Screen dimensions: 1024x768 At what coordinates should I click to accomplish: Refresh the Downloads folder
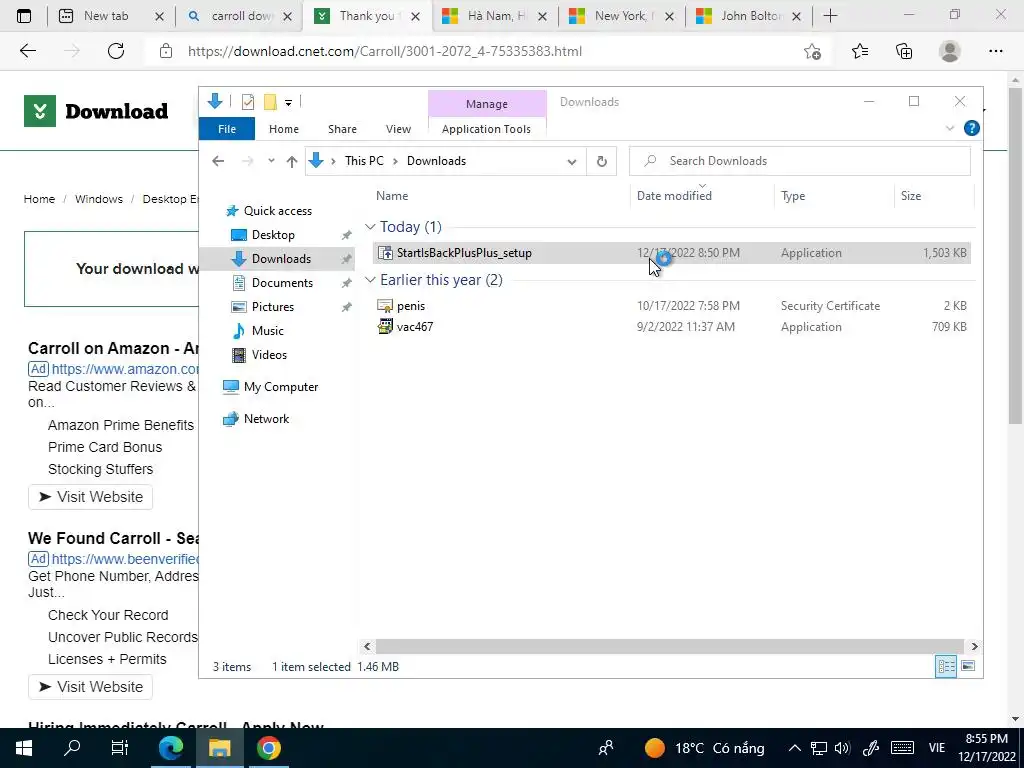tap(601, 161)
